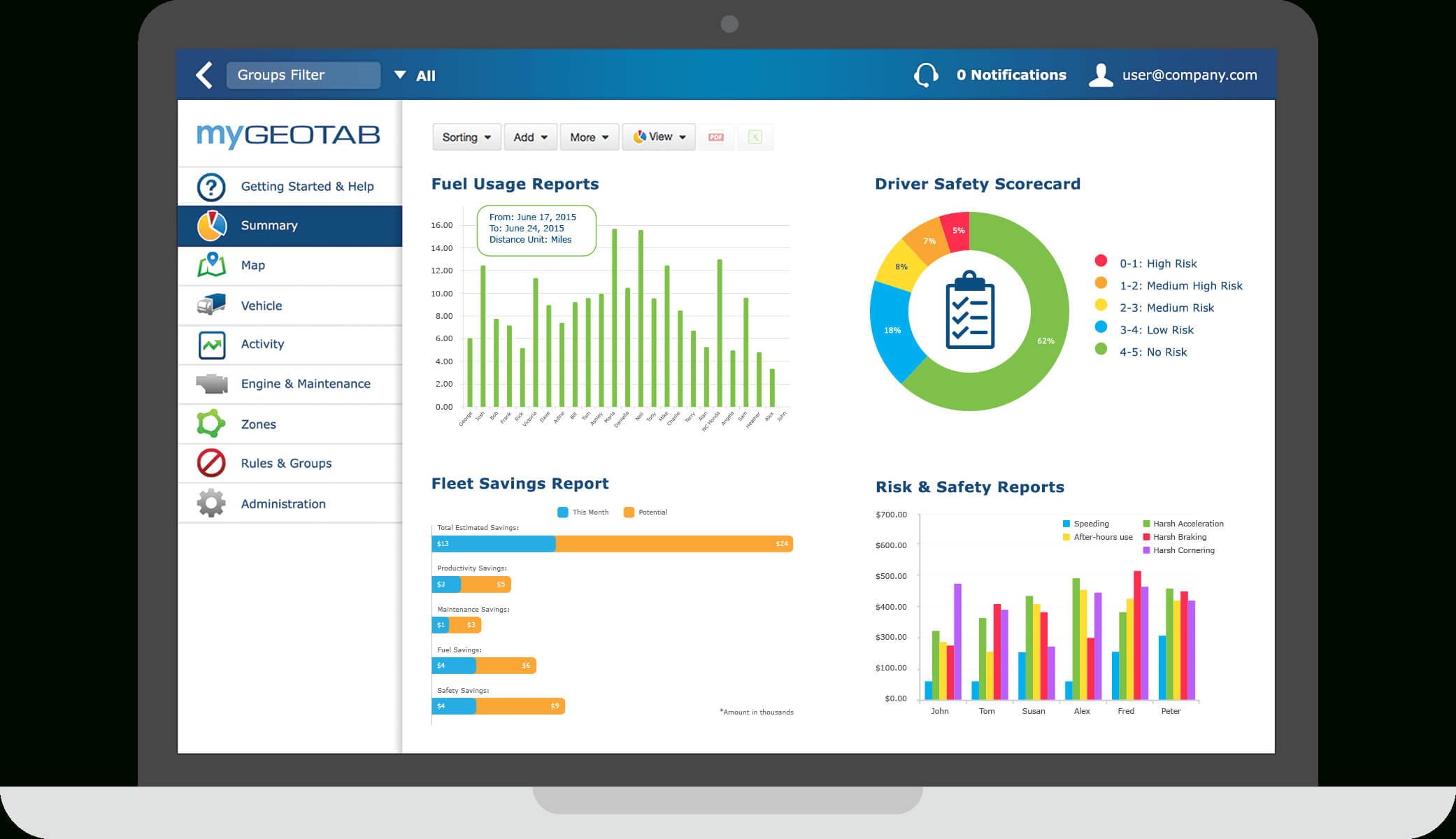Image resolution: width=1456 pixels, height=839 pixels.
Task: Toggle the PDF export button
Action: [718, 137]
